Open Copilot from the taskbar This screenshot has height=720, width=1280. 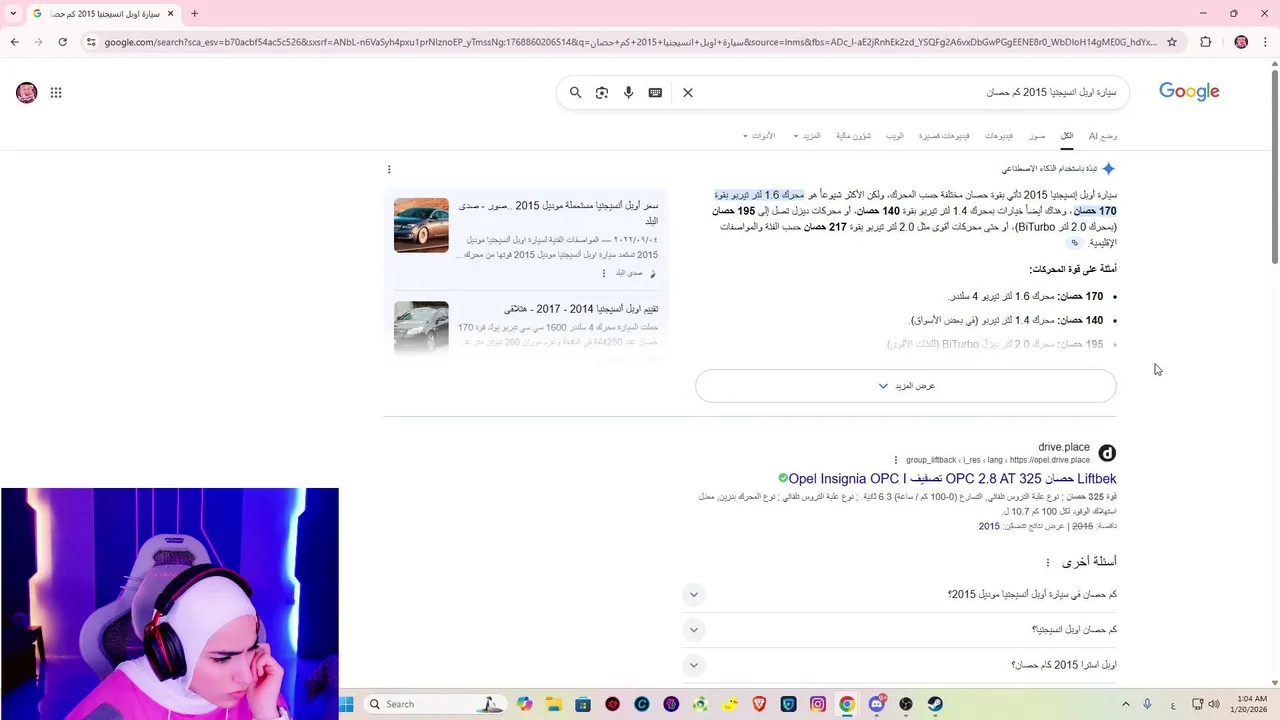click(x=524, y=704)
